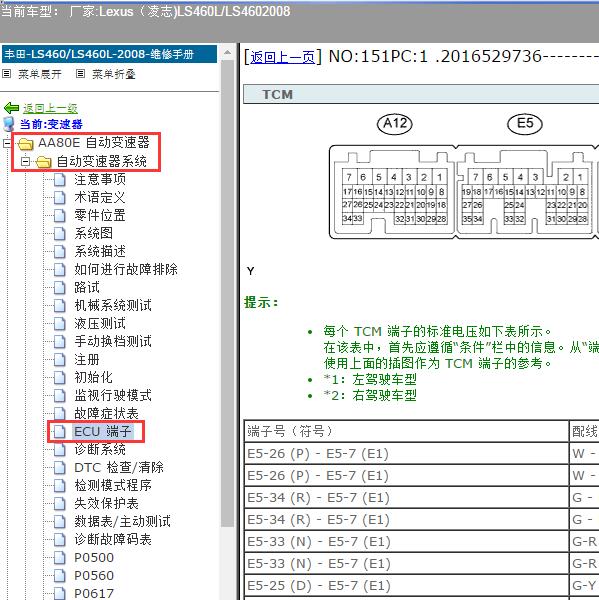Image resolution: width=599 pixels, height=600 pixels.
Task: Click the page icon beside 诊断故障码表
Action: pos(60,540)
